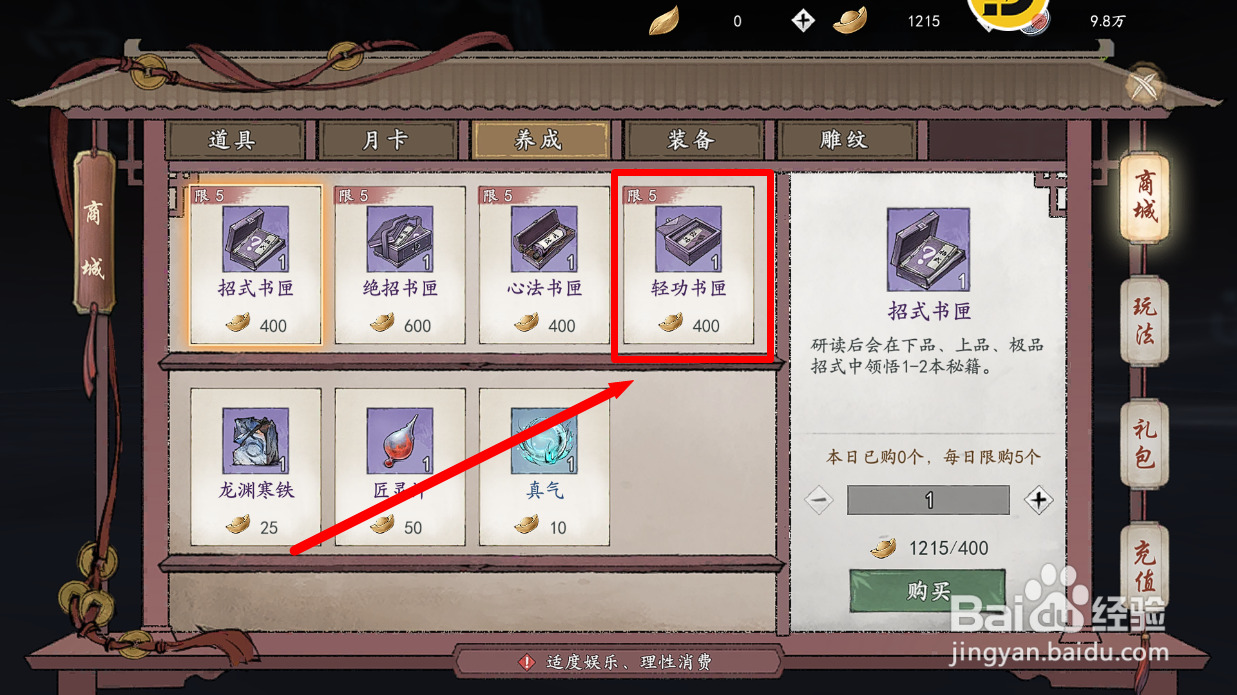The width and height of the screenshot is (1237, 695).
Task: Close the shop with crossed-swords icon
Action: coord(1145,86)
